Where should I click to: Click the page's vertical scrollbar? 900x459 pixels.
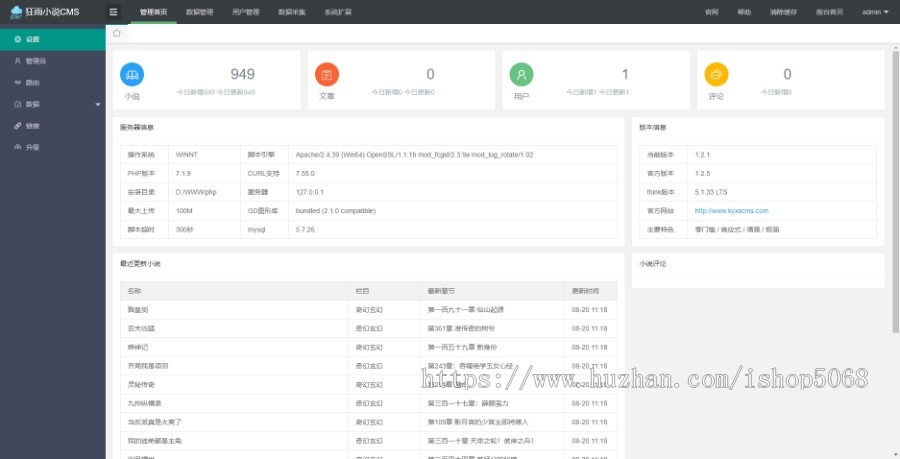tap(894, 200)
